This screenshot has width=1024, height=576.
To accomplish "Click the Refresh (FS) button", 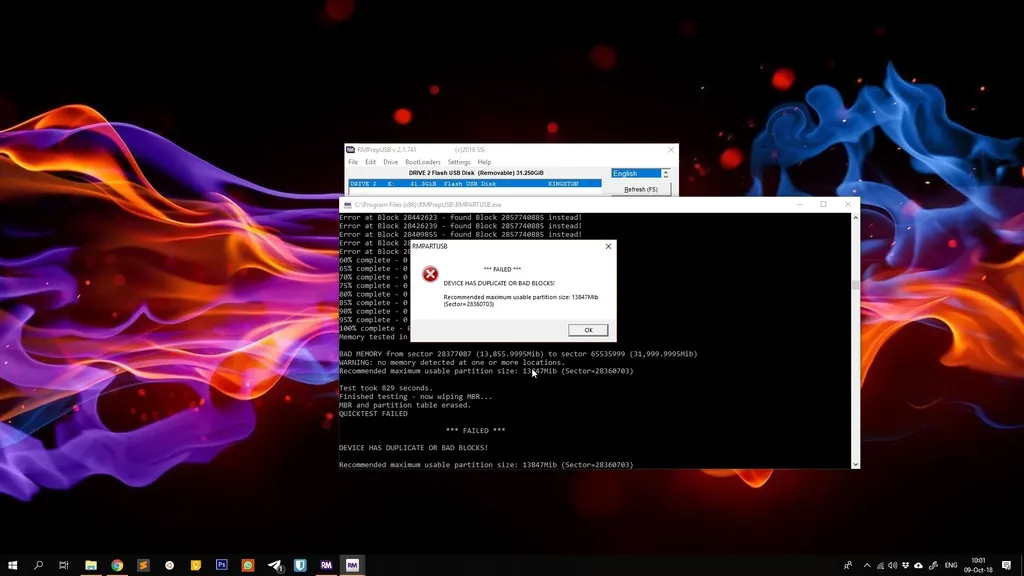I will pyautogui.click(x=641, y=189).
